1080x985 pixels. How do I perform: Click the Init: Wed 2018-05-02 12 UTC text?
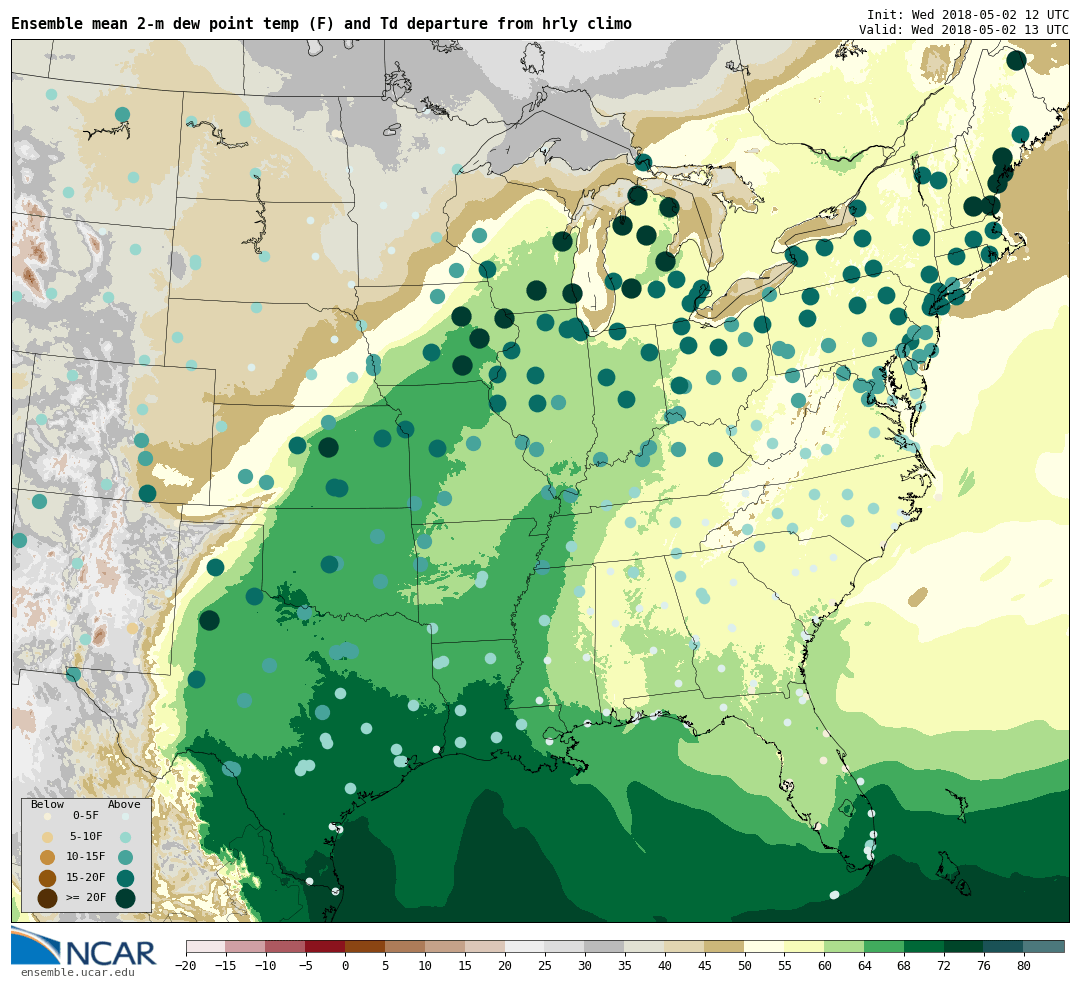tap(968, 14)
